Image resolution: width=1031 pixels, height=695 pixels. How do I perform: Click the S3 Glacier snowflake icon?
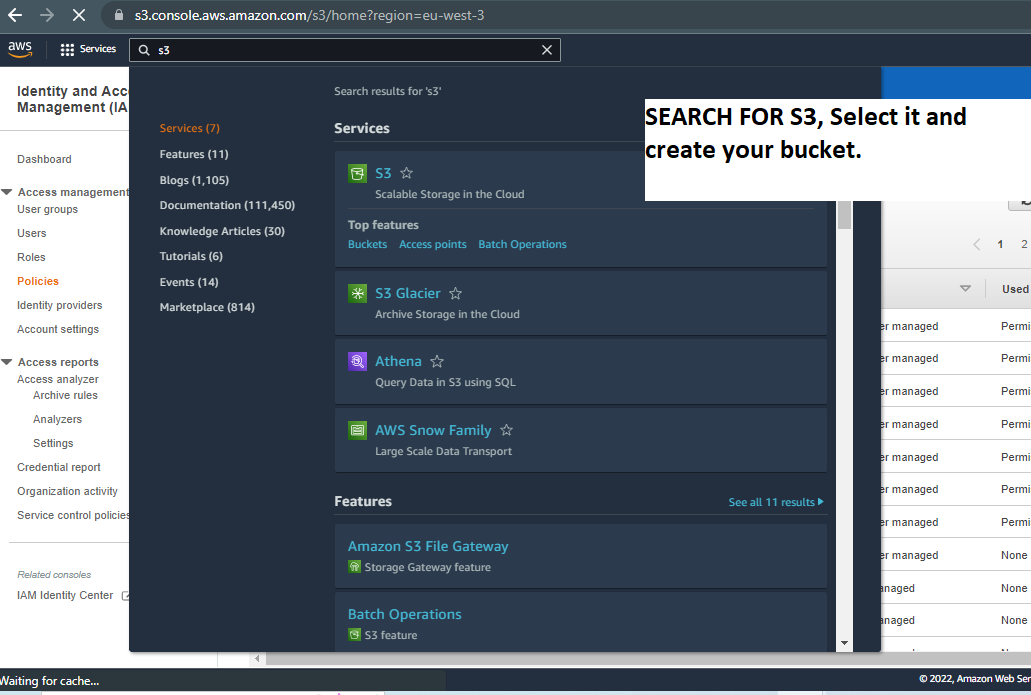point(357,293)
